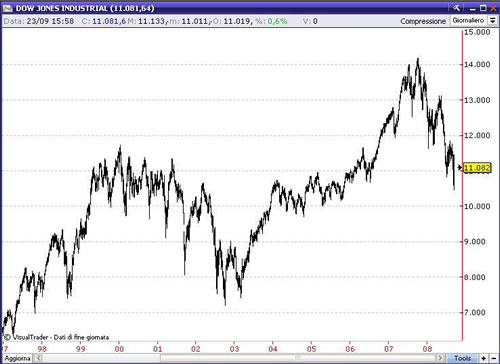This screenshot has width=500, height=364.
Task: Click the 14.000 price axis label
Action: click(477, 64)
